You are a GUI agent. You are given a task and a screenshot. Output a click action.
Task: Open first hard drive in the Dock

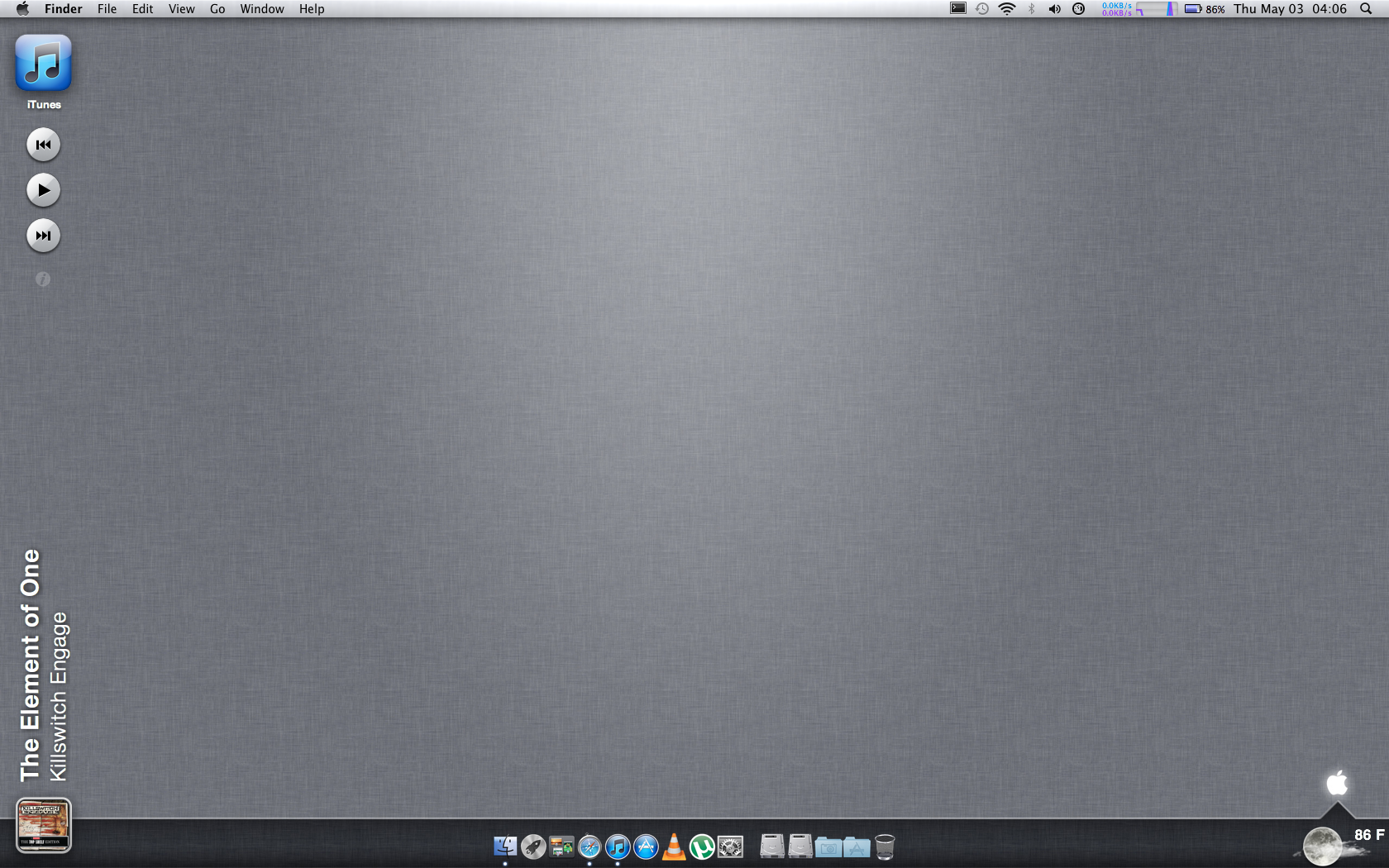pyautogui.click(x=772, y=847)
